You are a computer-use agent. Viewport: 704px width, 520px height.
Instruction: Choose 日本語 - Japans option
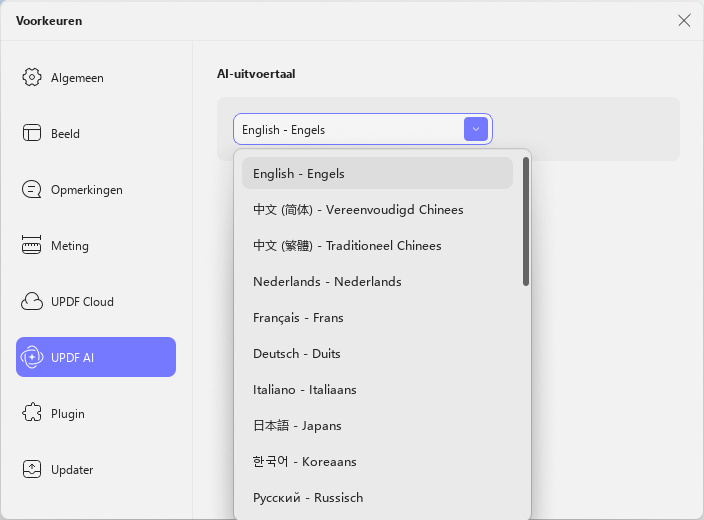click(x=377, y=425)
